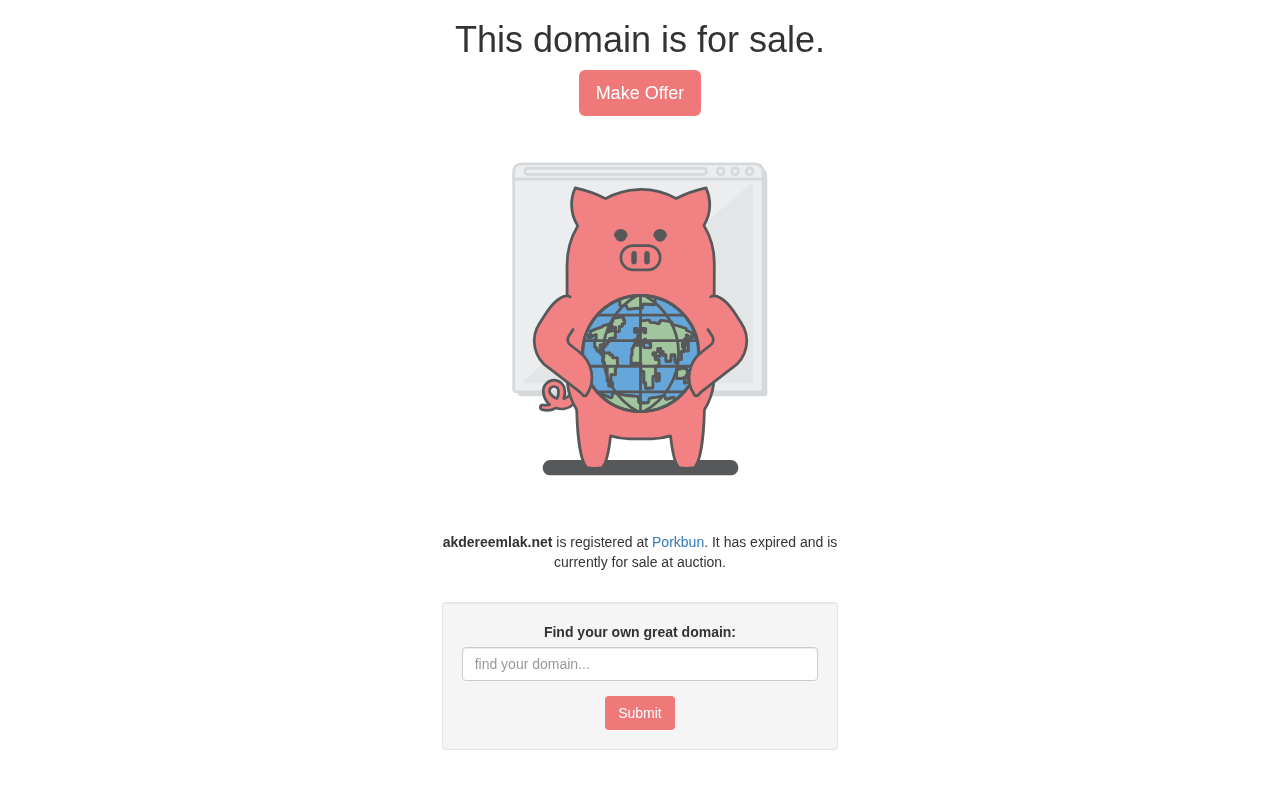Click the pig's right ear
This screenshot has width=1280, height=800.
click(x=693, y=205)
